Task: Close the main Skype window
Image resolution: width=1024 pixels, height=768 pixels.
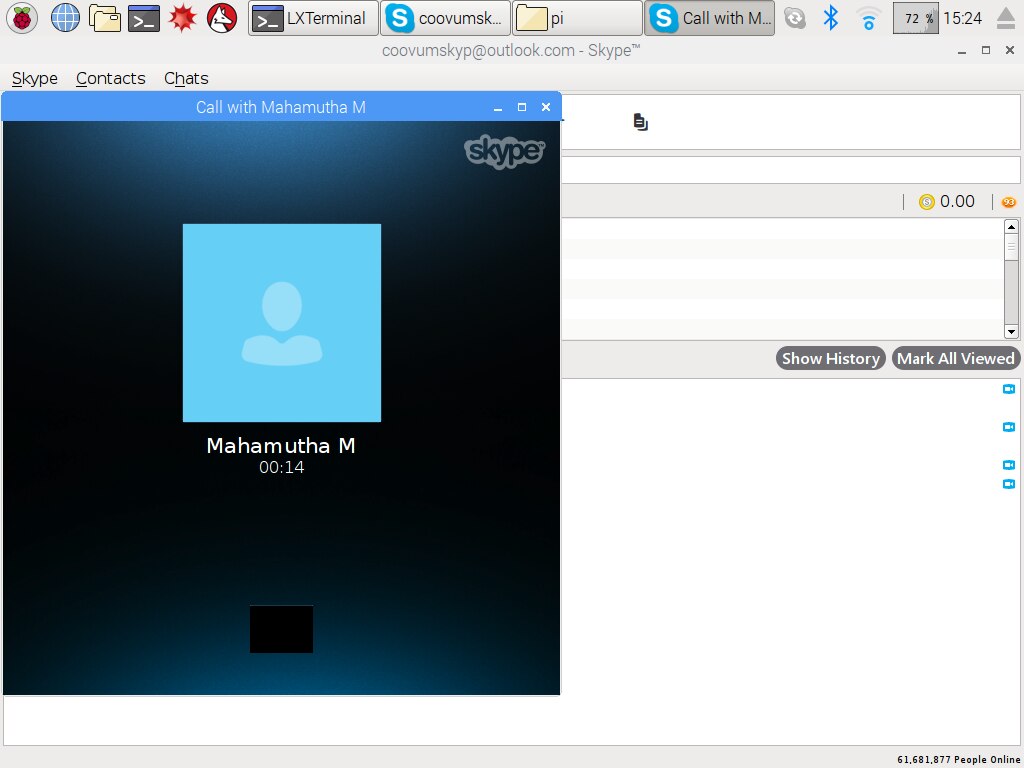Action: point(1010,50)
